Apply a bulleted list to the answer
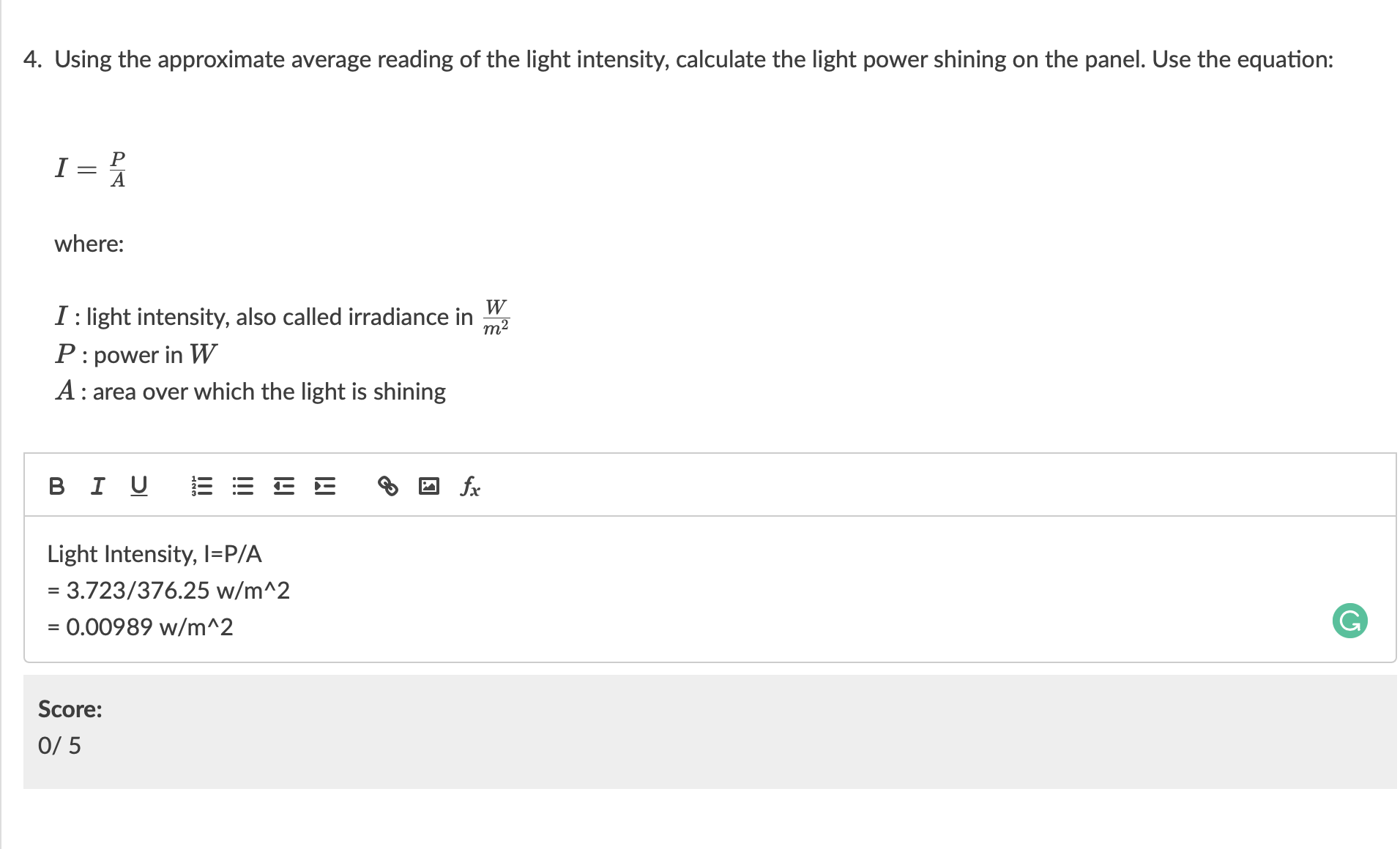Viewport: 1400px width, 849px height. [242, 486]
